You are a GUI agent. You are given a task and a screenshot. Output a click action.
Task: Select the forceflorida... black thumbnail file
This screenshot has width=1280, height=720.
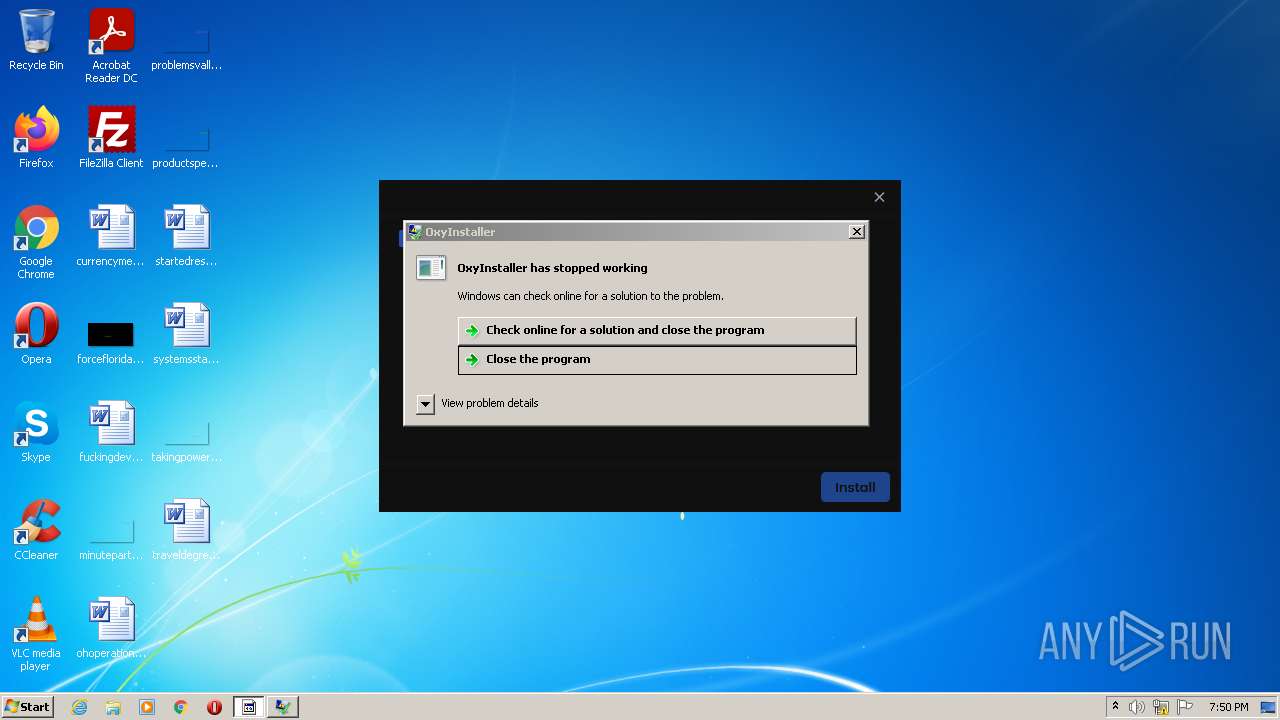tap(111, 340)
